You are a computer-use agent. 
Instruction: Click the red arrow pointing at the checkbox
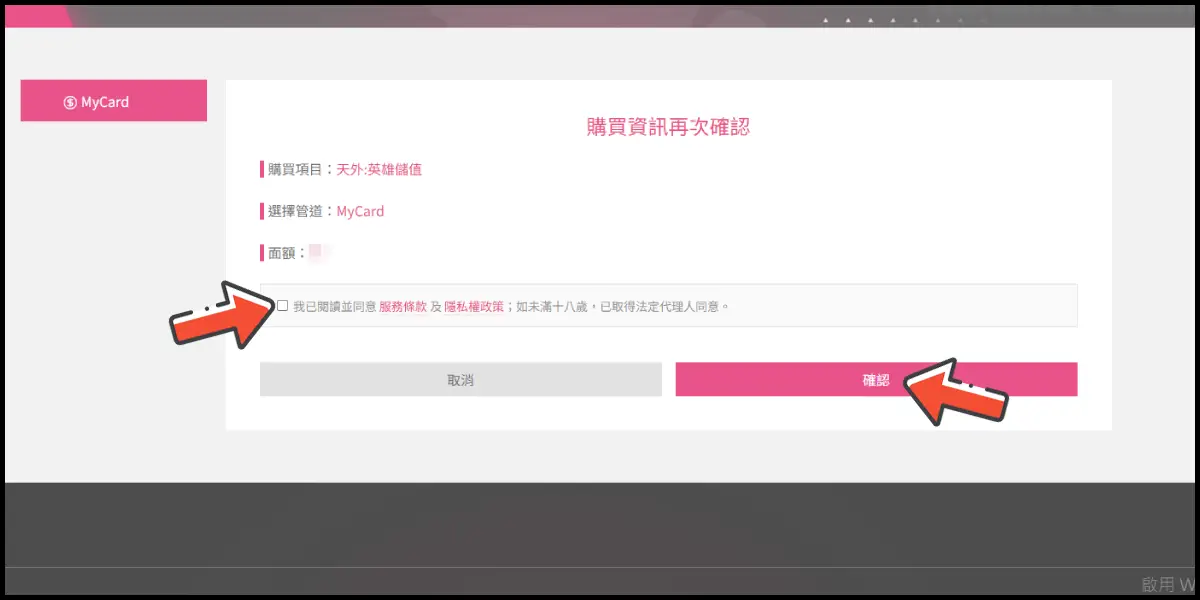coord(218,315)
